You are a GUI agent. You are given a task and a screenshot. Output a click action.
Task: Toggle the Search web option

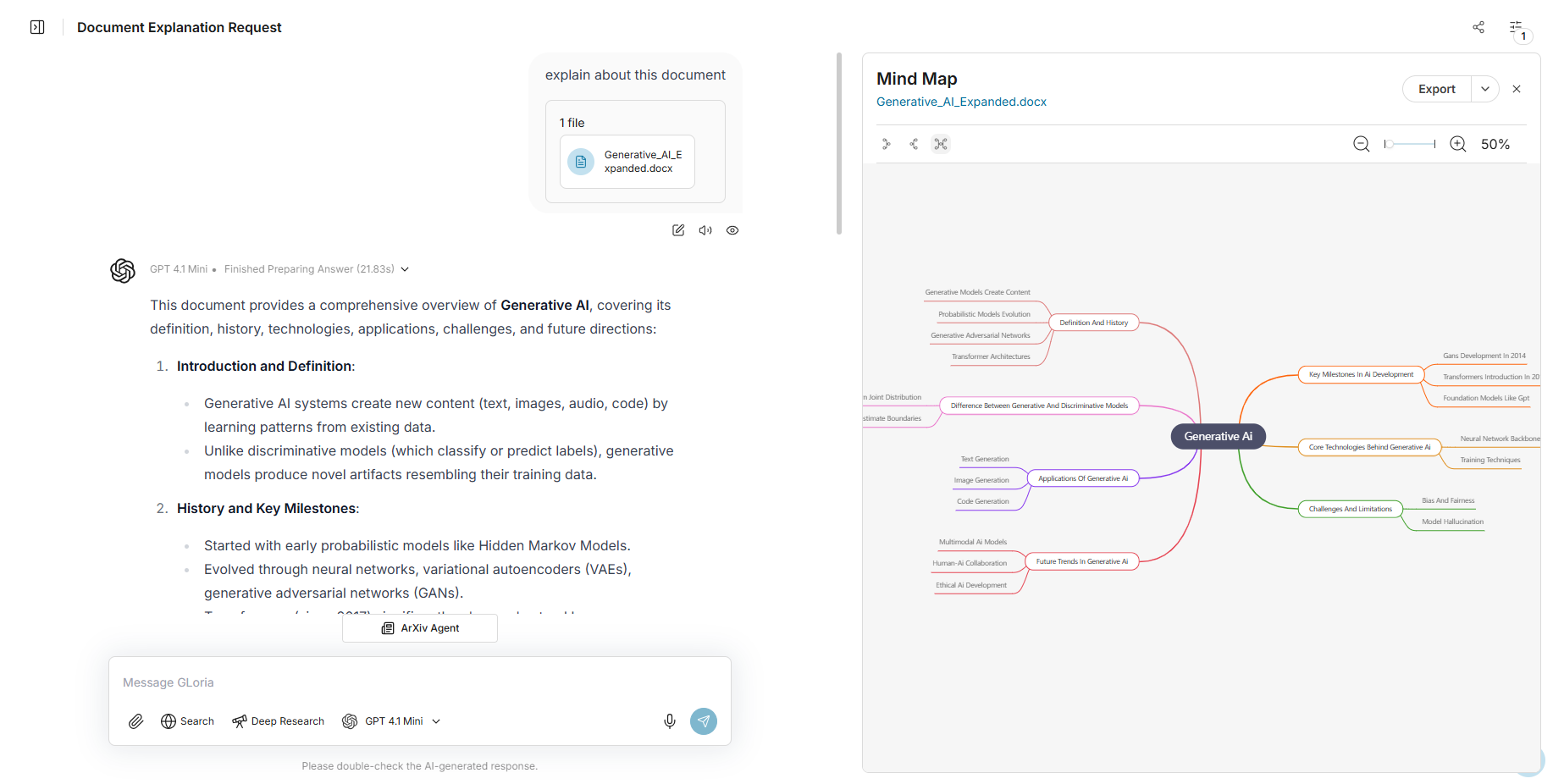click(x=187, y=721)
